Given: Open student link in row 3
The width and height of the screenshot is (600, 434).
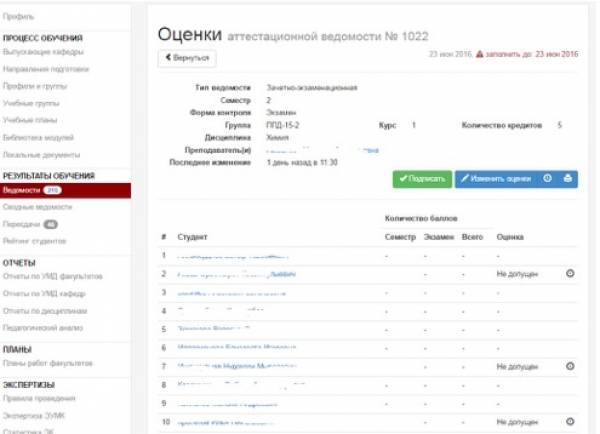Looking at the screenshot, I should pos(232,294).
